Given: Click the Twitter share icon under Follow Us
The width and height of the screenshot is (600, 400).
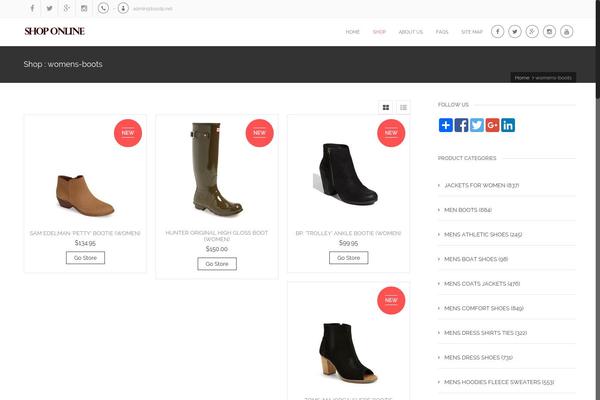Looking at the screenshot, I should (x=477, y=125).
